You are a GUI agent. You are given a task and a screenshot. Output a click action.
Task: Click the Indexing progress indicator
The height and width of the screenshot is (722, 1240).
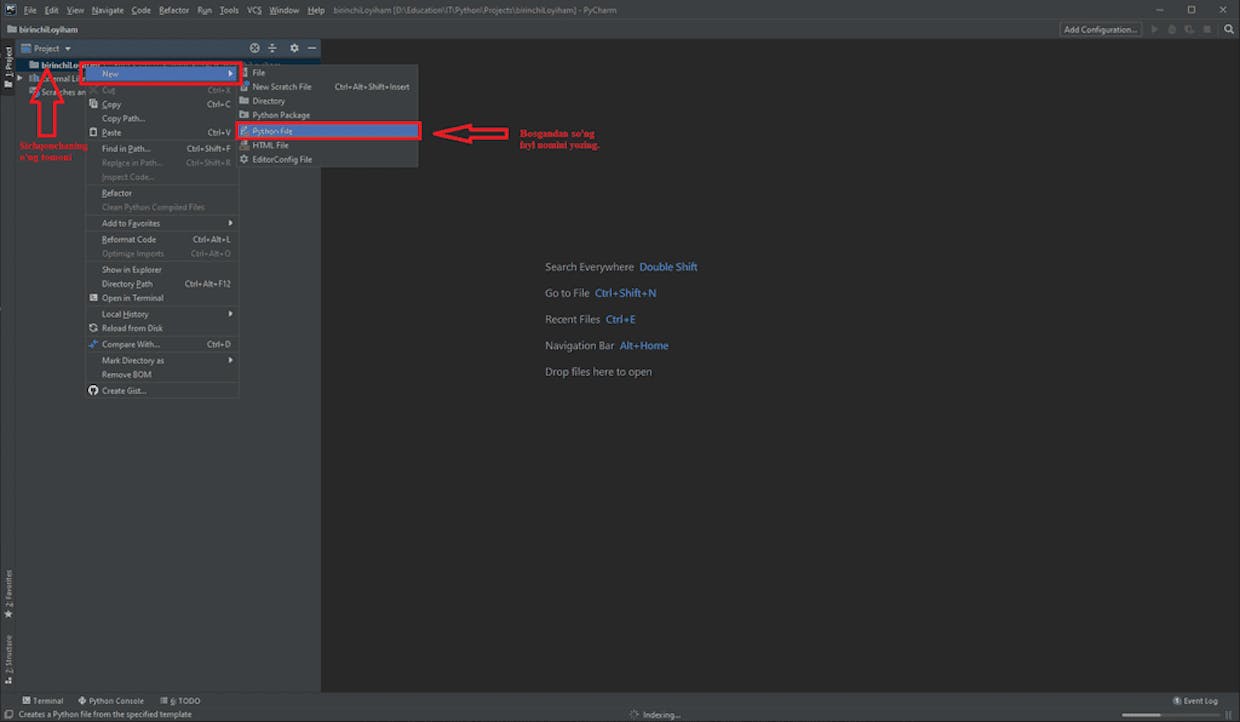click(655, 715)
